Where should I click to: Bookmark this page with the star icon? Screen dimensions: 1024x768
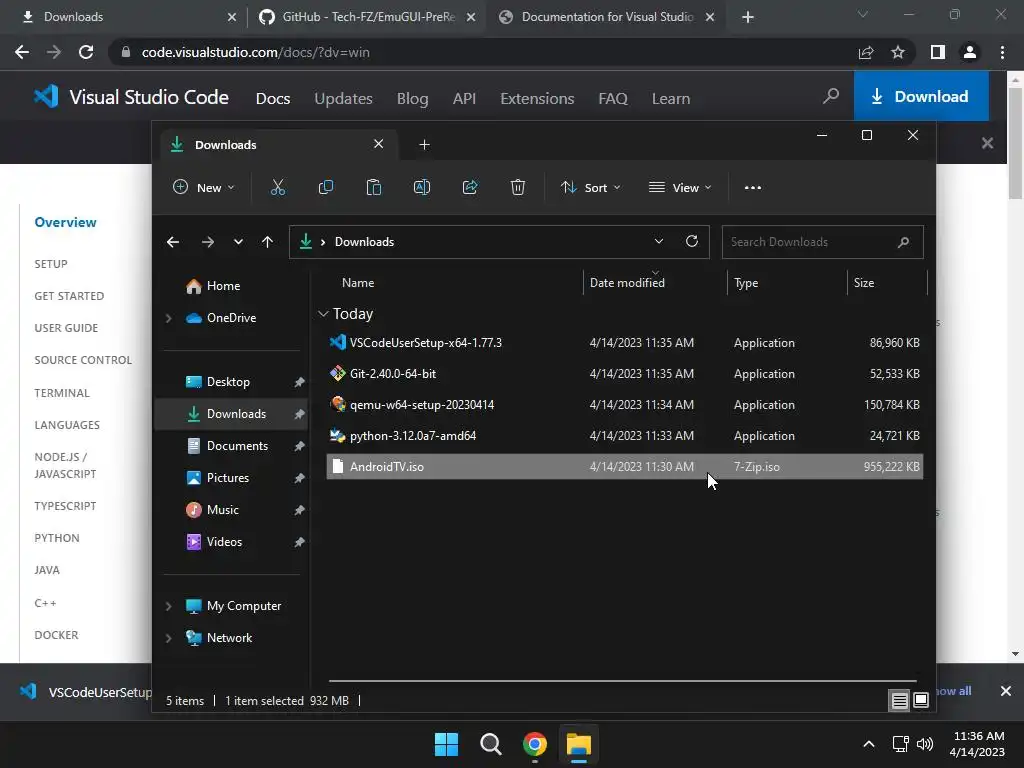pyautogui.click(x=898, y=52)
